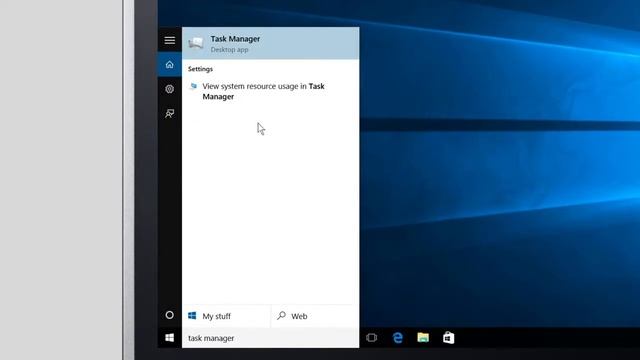Viewport: 640px width, 360px height.
Task: Open the Windows Start button
Action: tap(169, 338)
